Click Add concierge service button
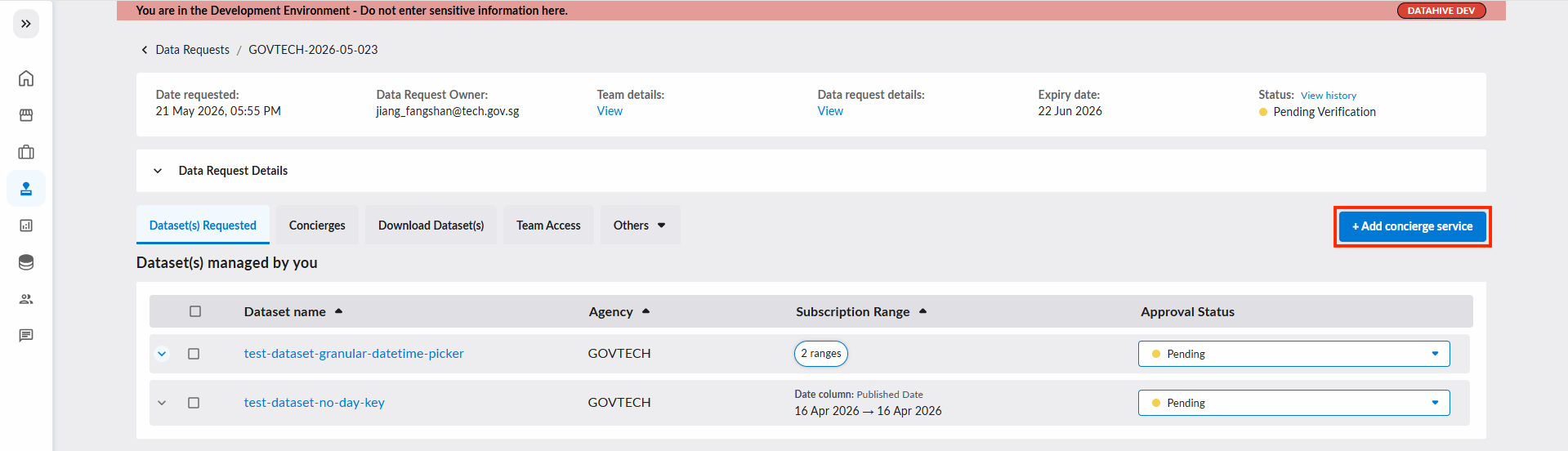The height and width of the screenshot is (451, 1568). click(1412, 226)
